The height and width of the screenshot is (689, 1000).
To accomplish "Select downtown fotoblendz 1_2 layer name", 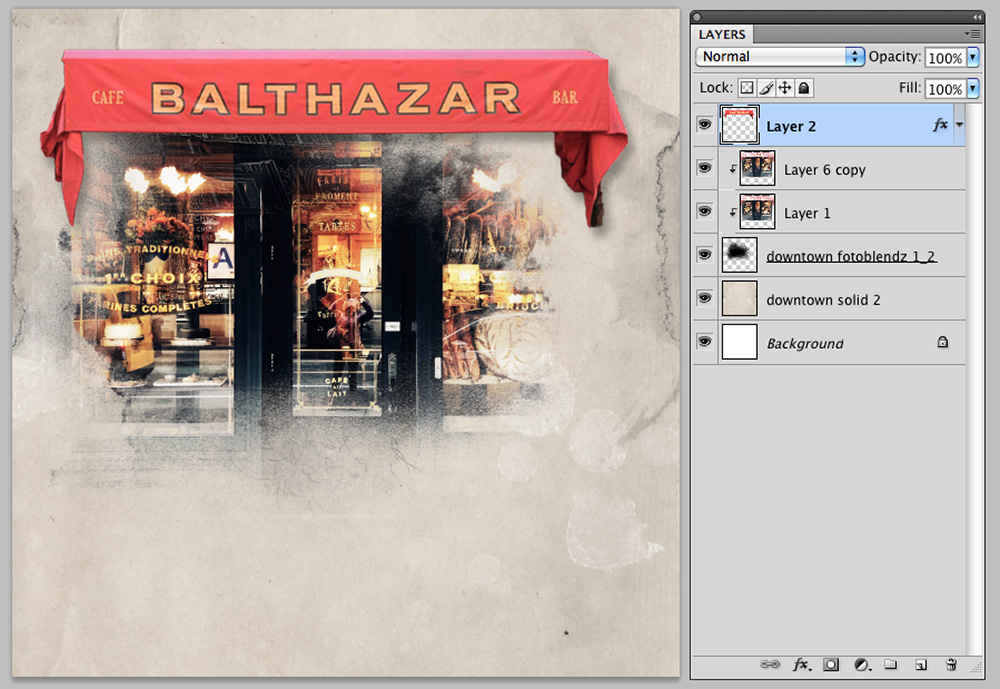I will (x=851, y=256).
